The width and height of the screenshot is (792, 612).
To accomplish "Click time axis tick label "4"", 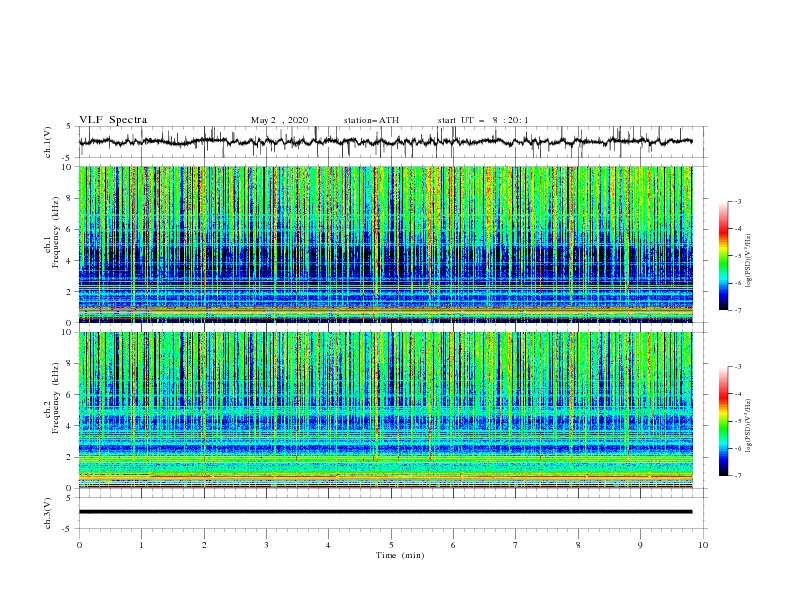I will tap(328, 545).
